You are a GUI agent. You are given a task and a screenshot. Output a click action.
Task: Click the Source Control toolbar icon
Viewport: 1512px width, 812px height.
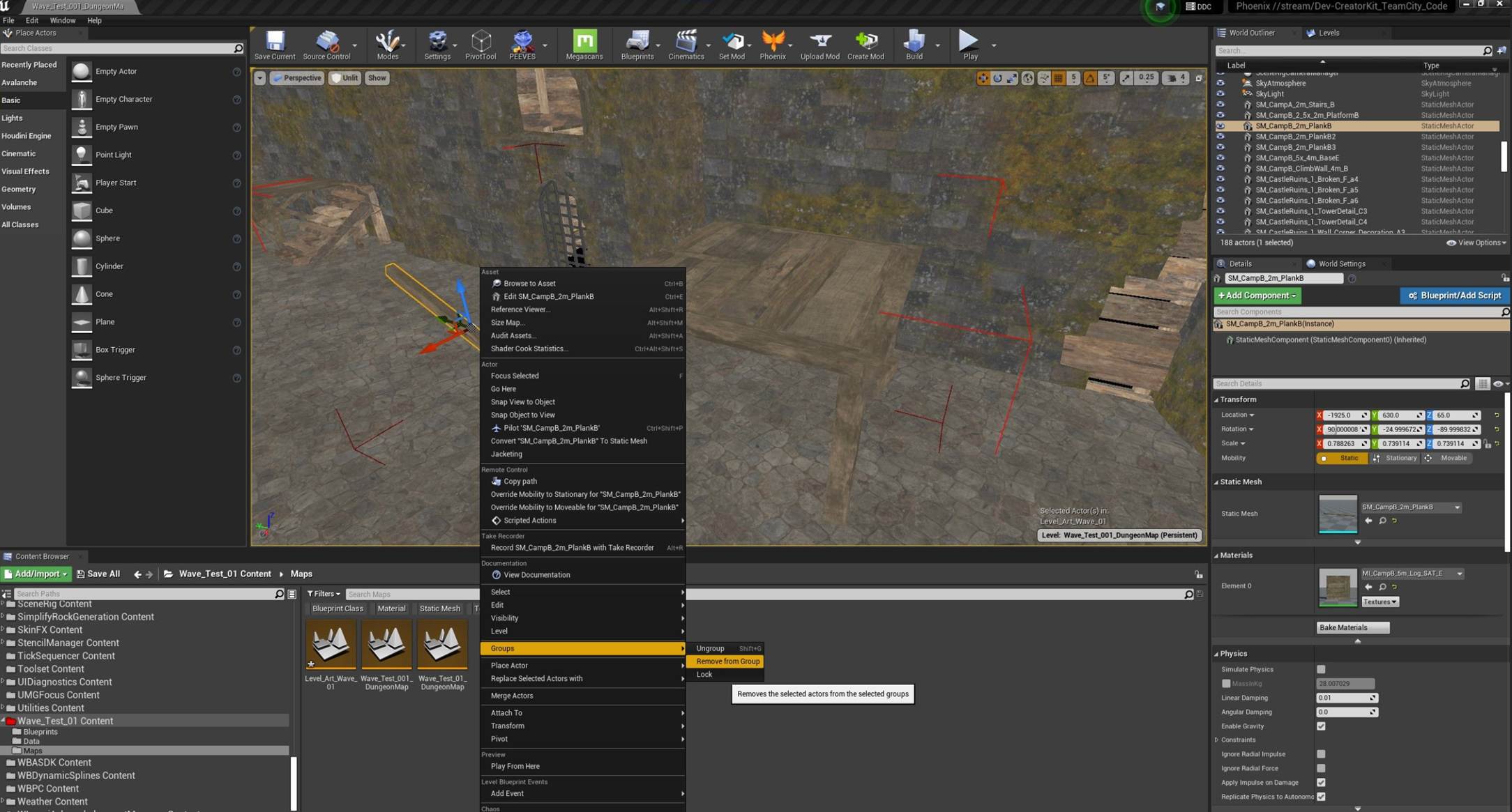(x=326, y=42)
